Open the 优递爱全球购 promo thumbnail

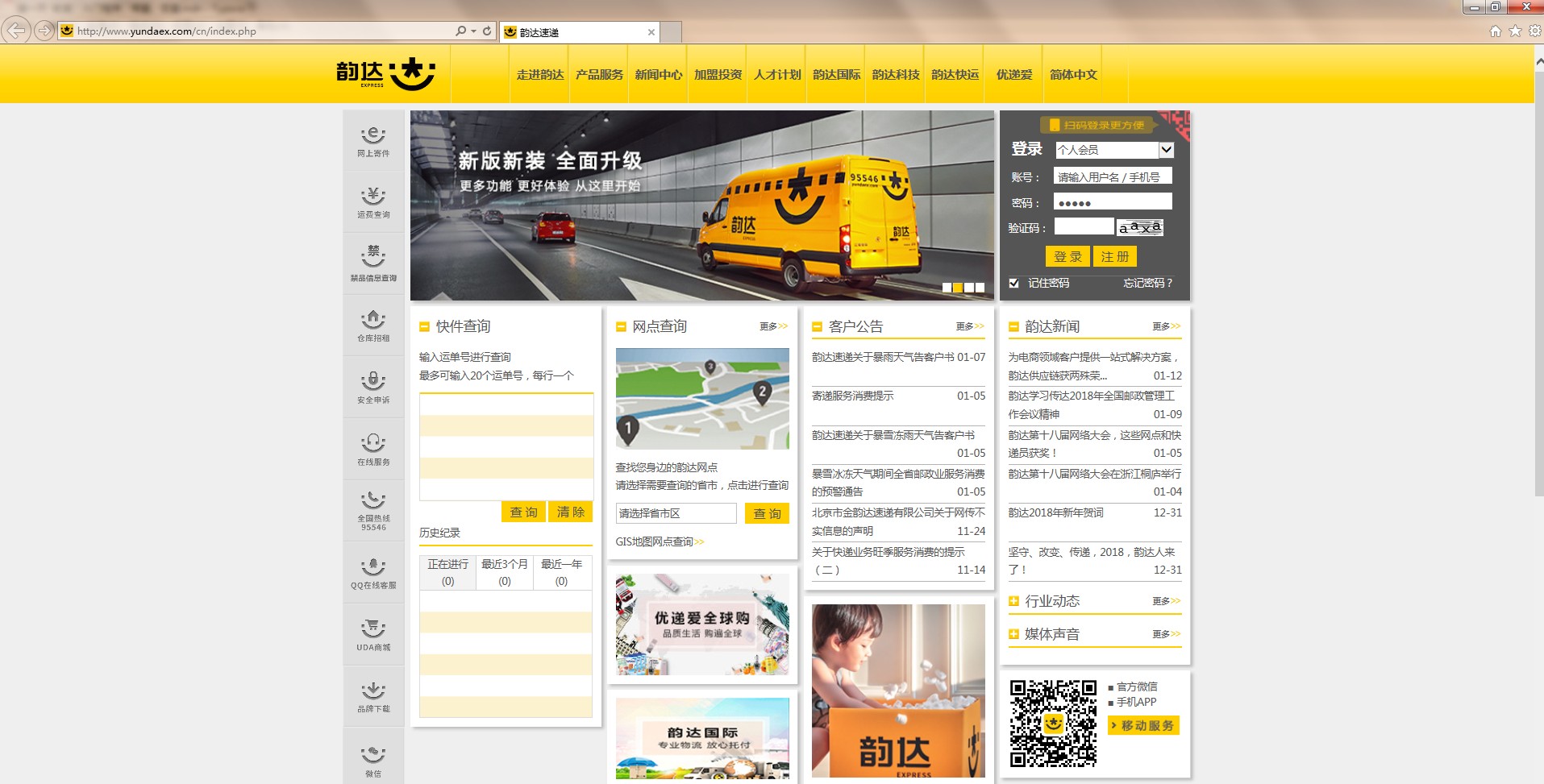point(702,624)
